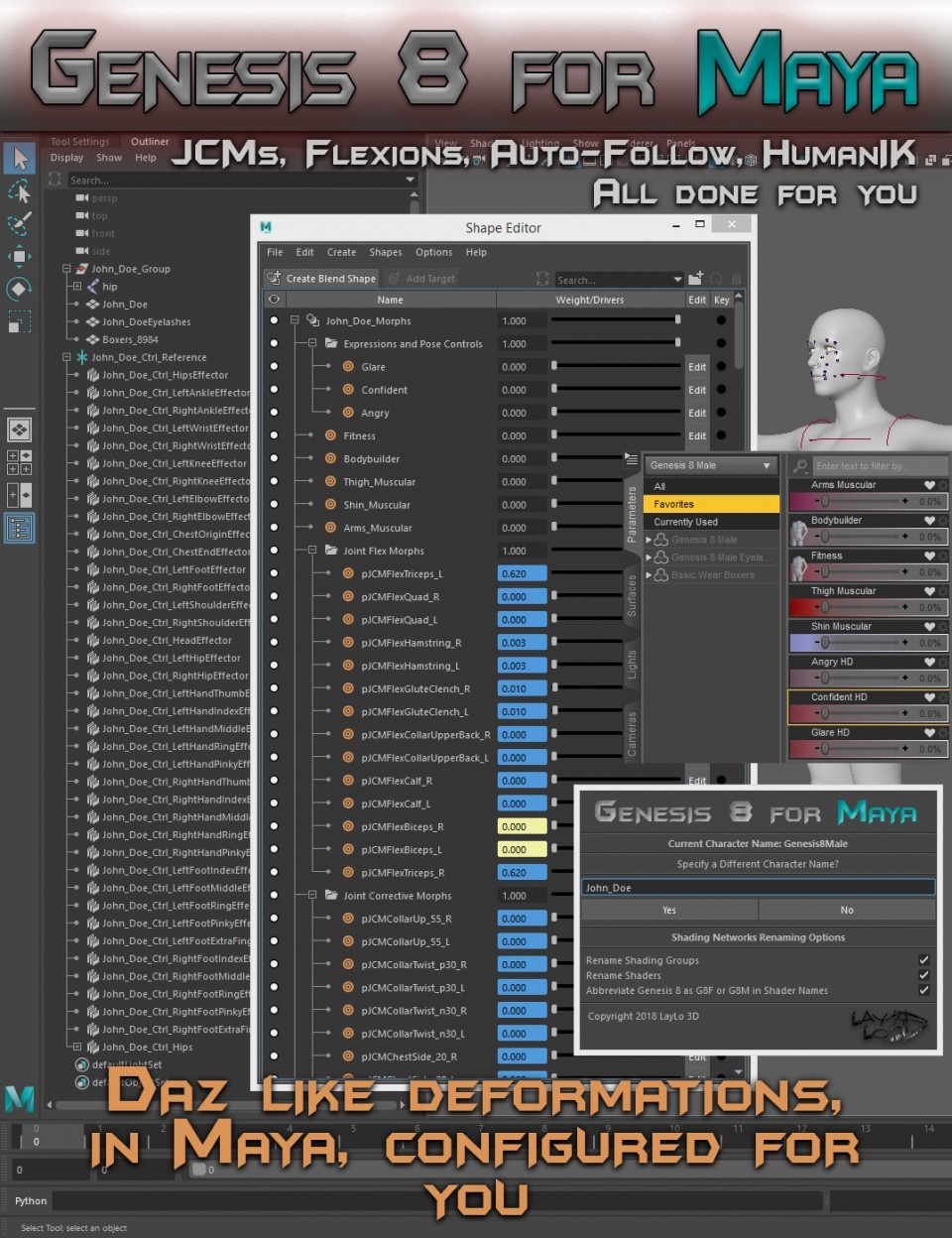Image resolution: width=952 pixels, height=1238 pixels.
Task: Click the new group folder icon
Action: (x=695, y=279)
